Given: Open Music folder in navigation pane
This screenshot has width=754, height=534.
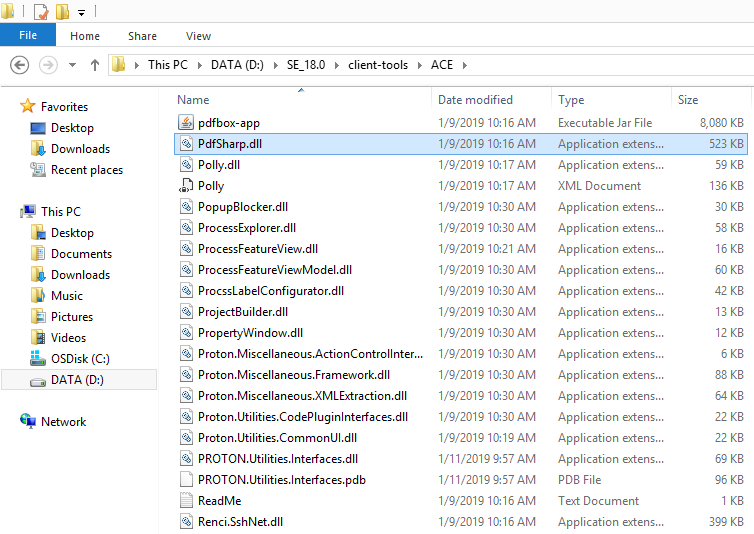Looking at the screenshot, I should coord(67,296).
